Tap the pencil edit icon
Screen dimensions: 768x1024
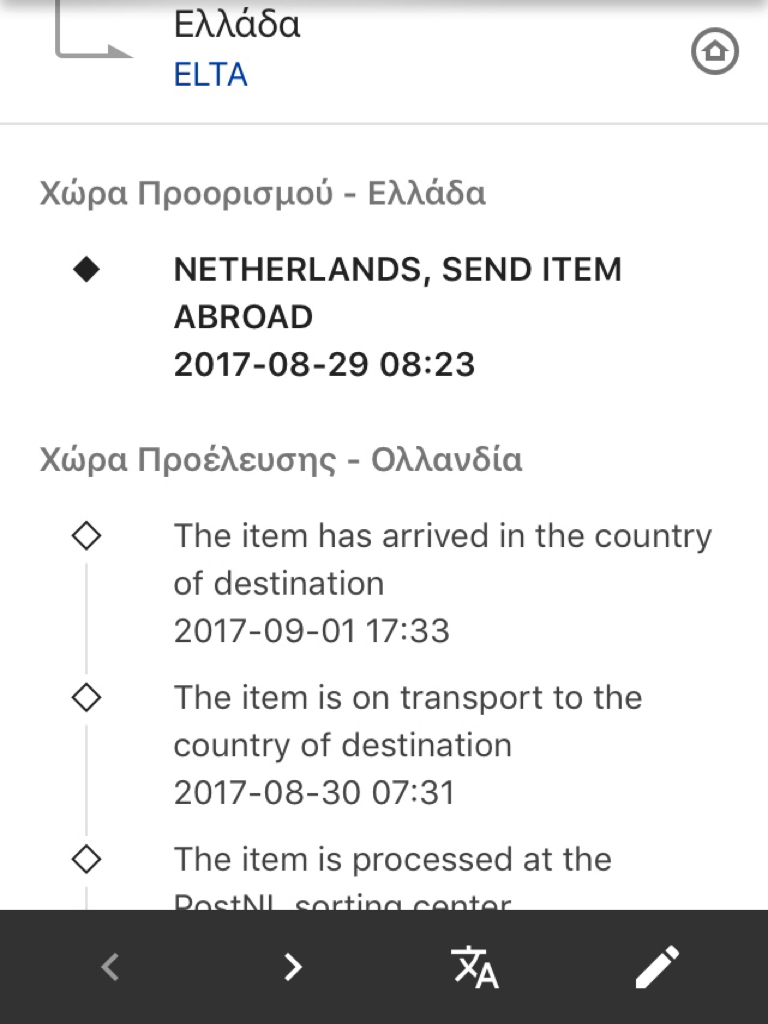tap(658, 967)
